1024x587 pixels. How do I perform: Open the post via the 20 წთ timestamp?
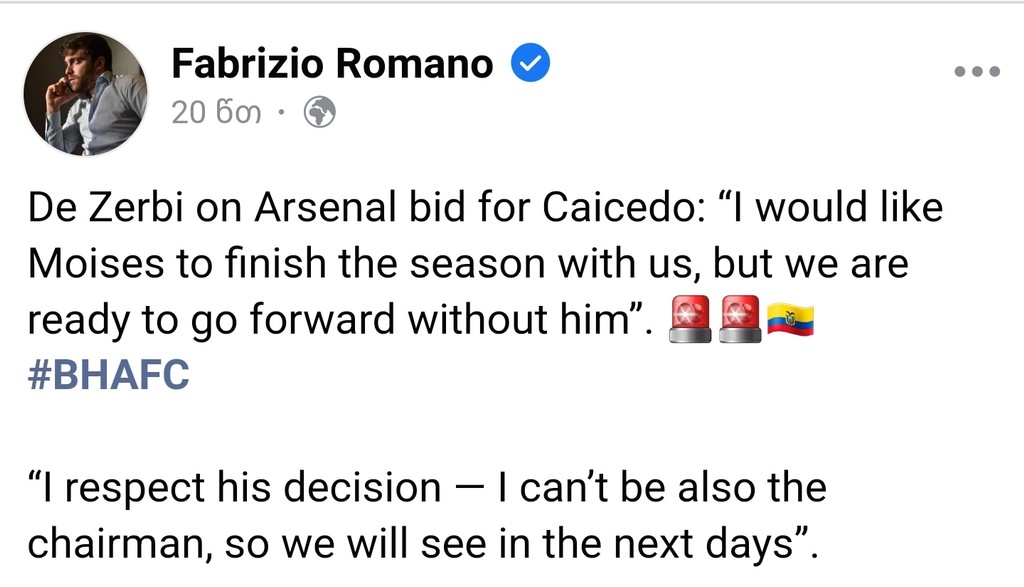pyautogui.click(x=216, y=113)
